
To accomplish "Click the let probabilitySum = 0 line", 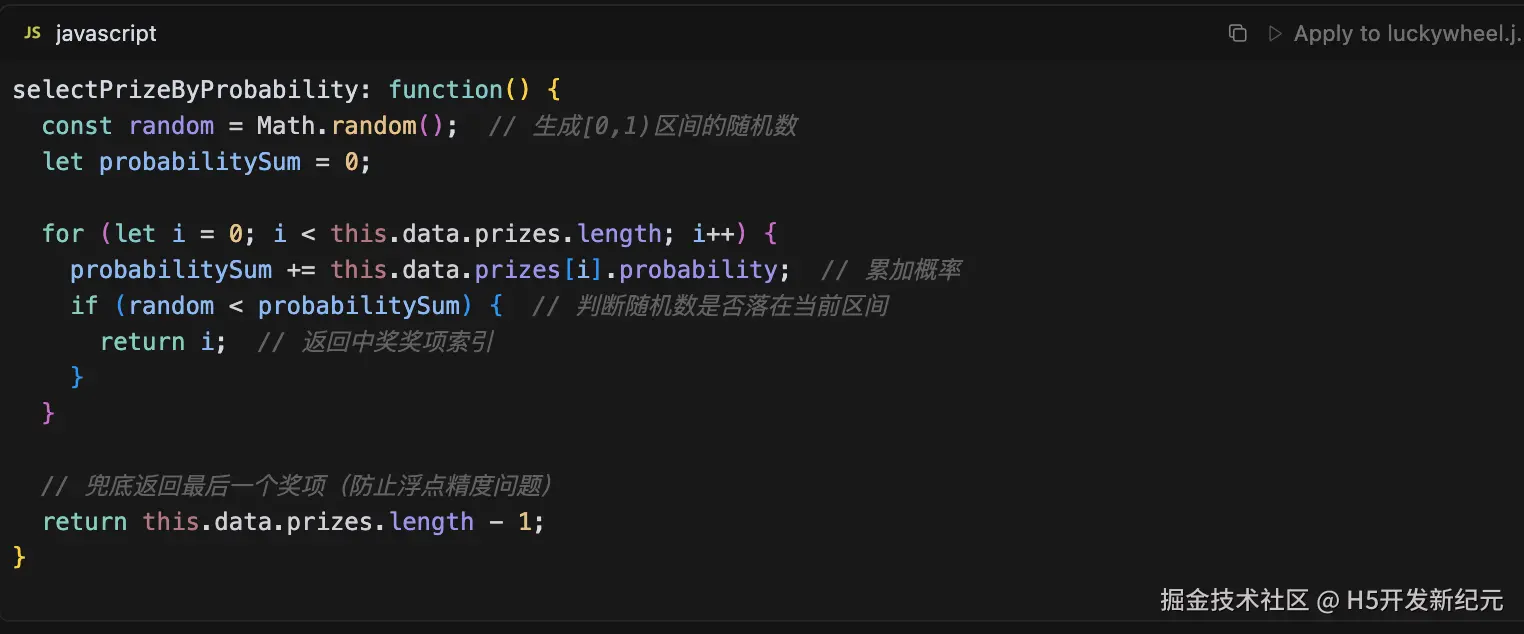I will click(206, 162).
